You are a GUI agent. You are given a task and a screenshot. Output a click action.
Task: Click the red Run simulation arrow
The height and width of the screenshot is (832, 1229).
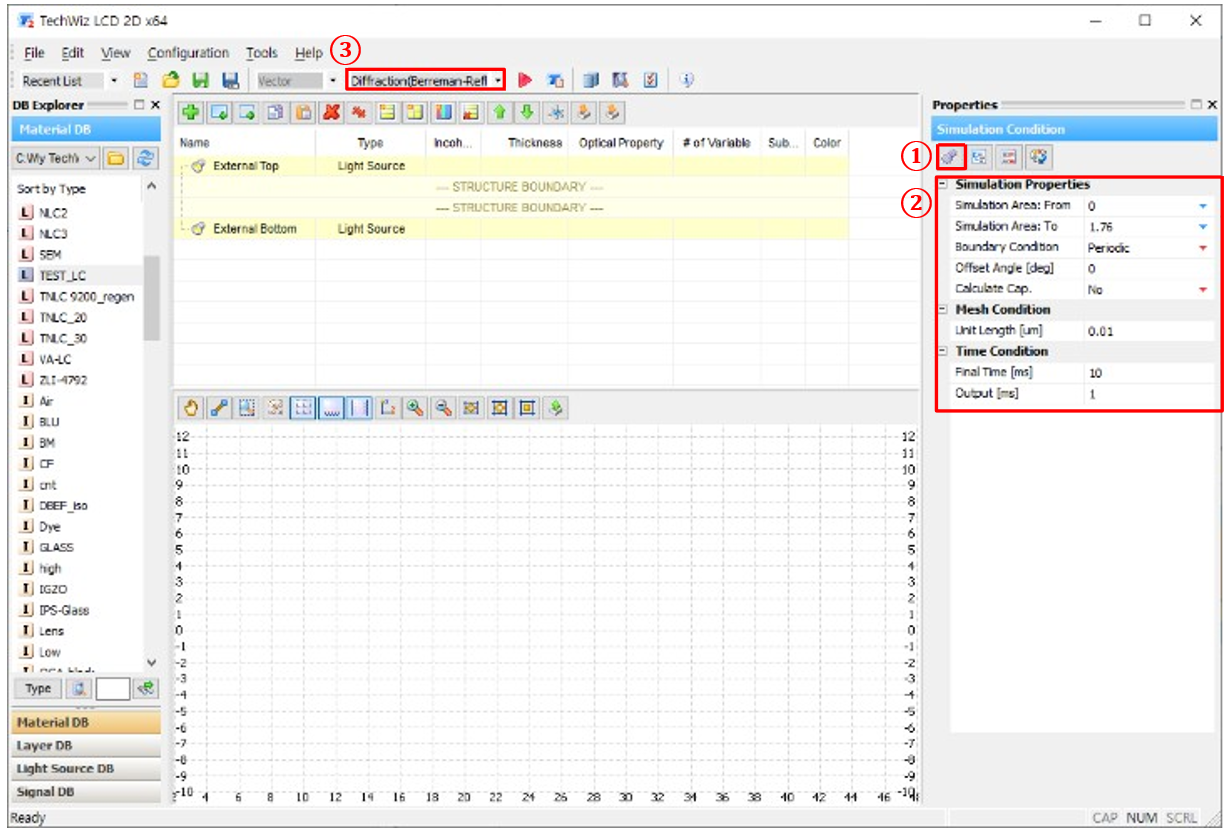pos(525,81)
